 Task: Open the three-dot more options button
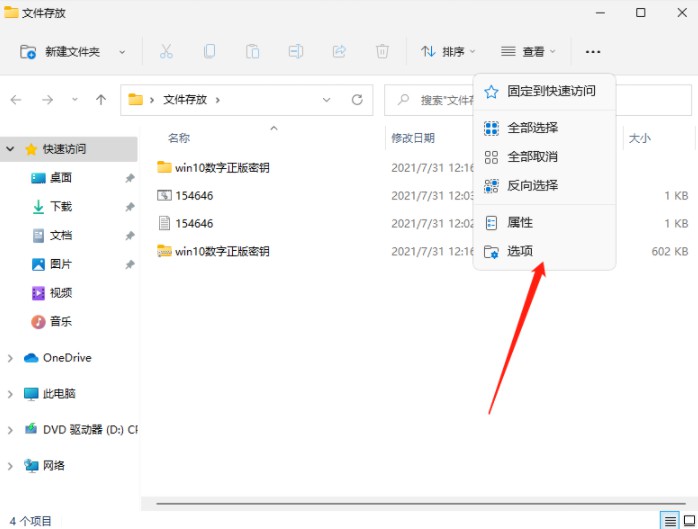[593, 51]
